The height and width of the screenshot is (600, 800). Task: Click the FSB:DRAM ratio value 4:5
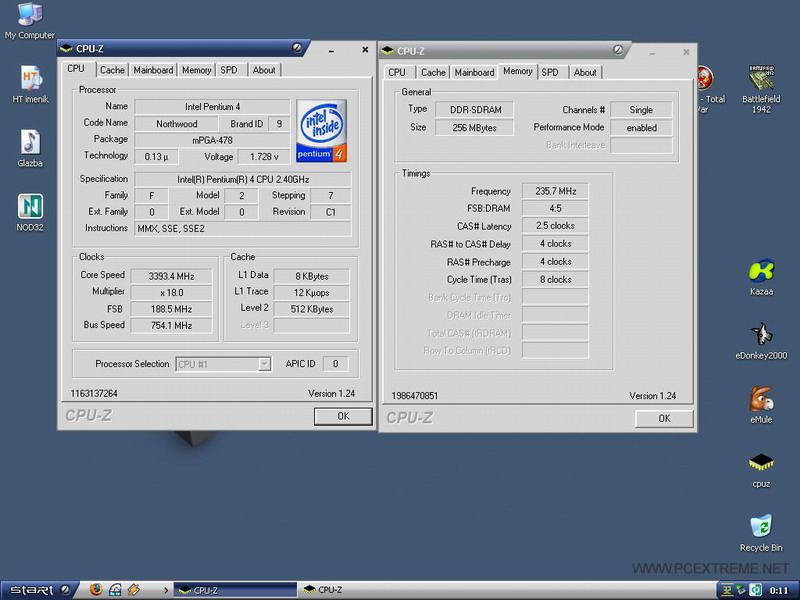[555, 208]
